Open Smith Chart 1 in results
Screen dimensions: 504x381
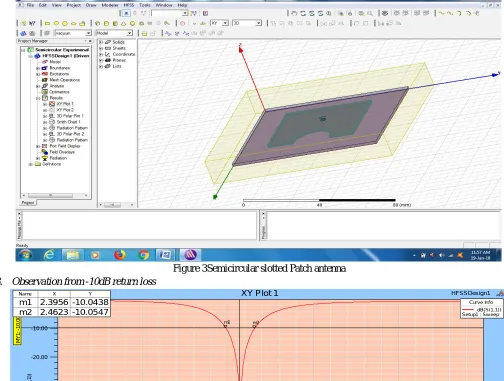[68, 122]
